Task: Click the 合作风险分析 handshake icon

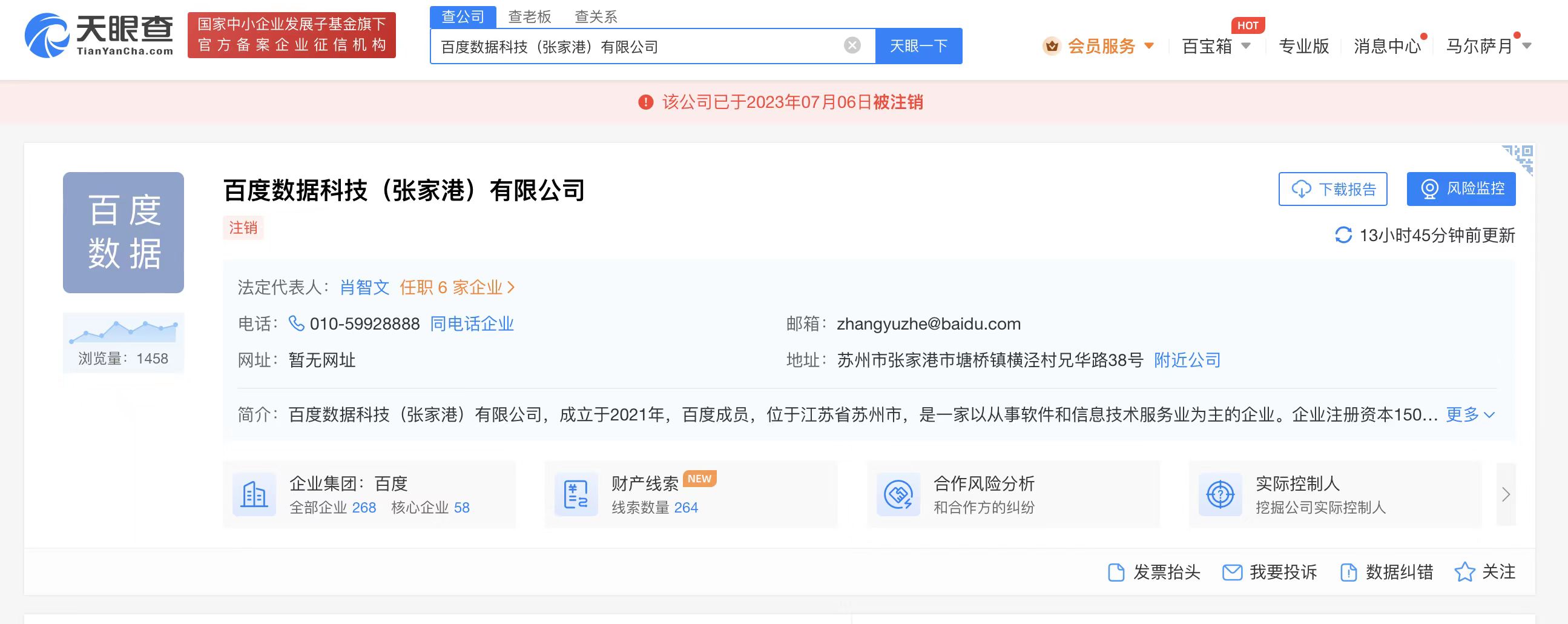Action: (897, 494)
